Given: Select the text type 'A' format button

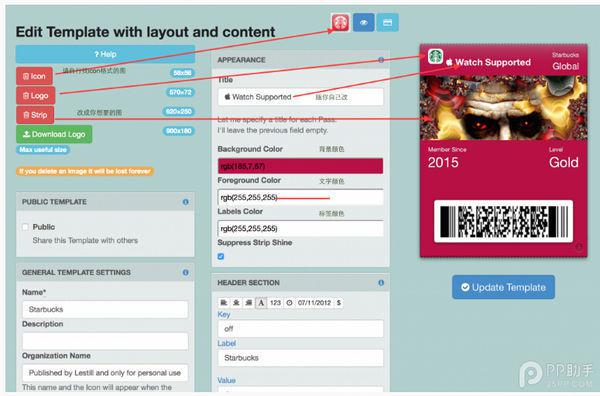Looking at the screenshot, I should [261, 303].
